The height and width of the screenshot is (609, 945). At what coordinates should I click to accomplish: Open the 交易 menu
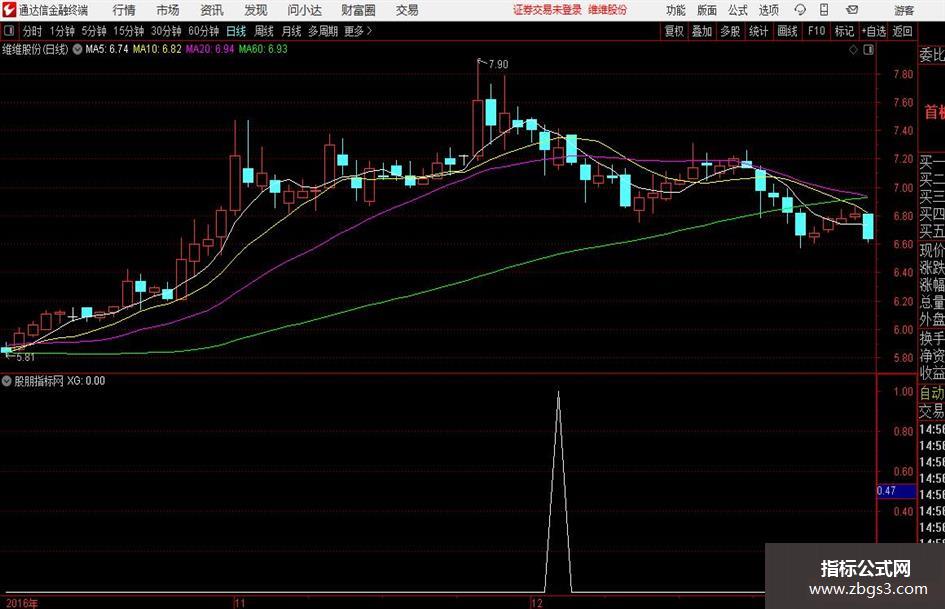(407, 10)
